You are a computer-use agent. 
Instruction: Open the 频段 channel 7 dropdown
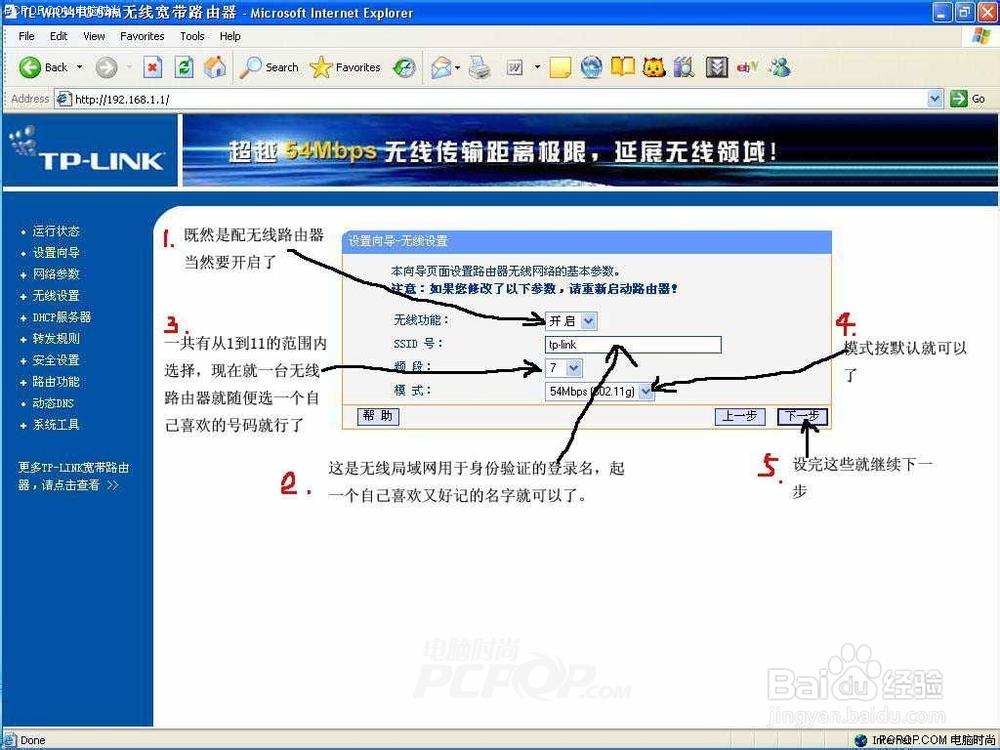[x=564, y=368]
